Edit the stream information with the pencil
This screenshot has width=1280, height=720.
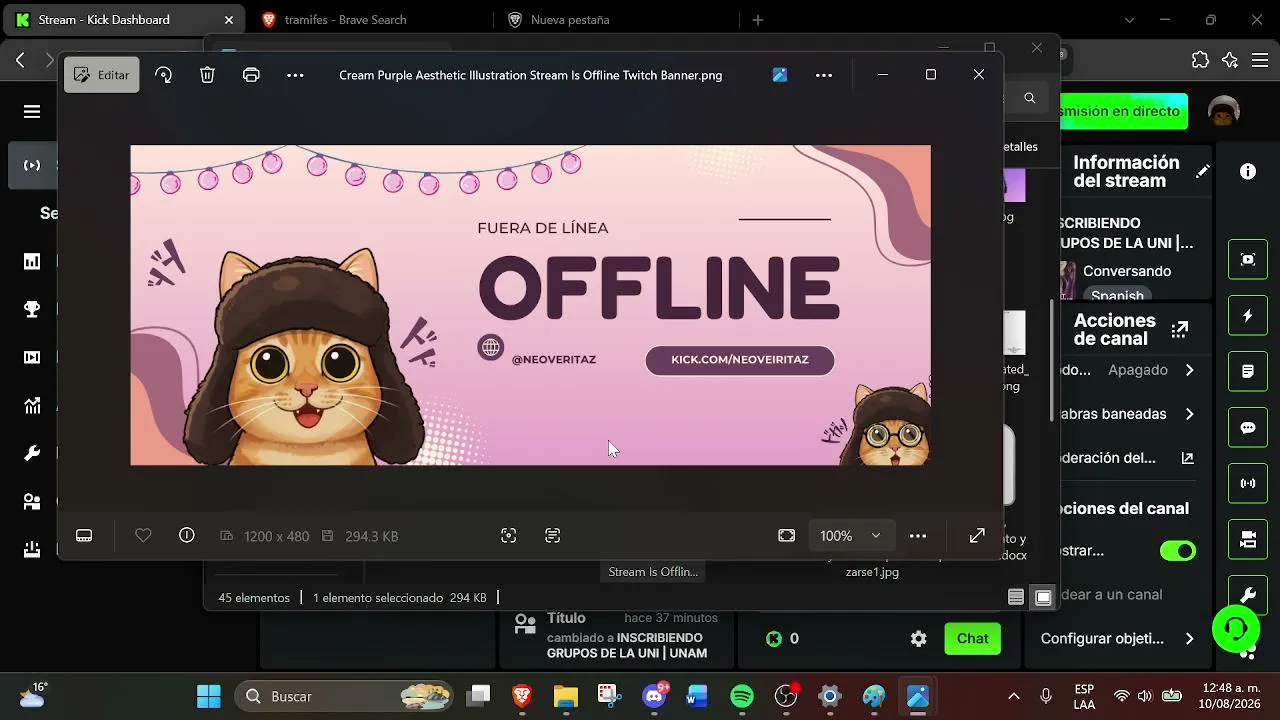1202,171
